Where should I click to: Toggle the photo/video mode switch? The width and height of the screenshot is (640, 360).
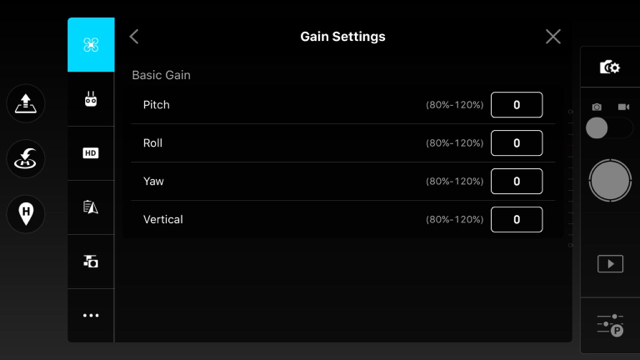(609, 128)
